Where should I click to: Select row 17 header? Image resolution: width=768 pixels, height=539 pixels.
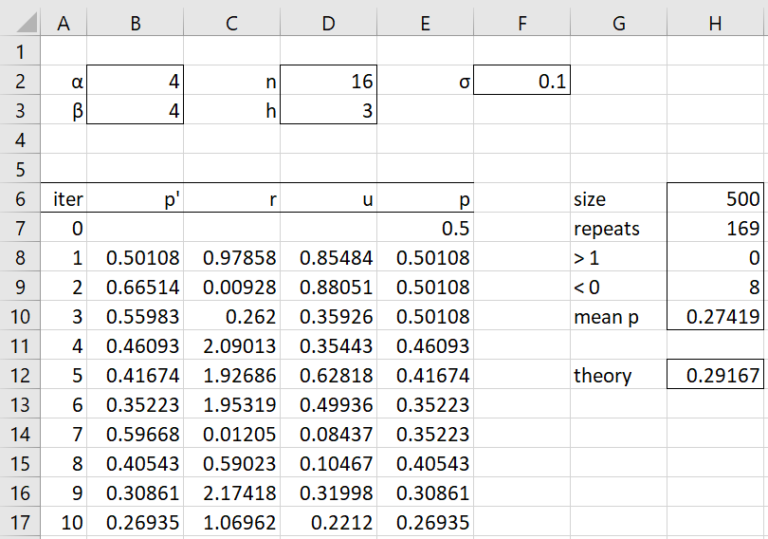(20, 522)
